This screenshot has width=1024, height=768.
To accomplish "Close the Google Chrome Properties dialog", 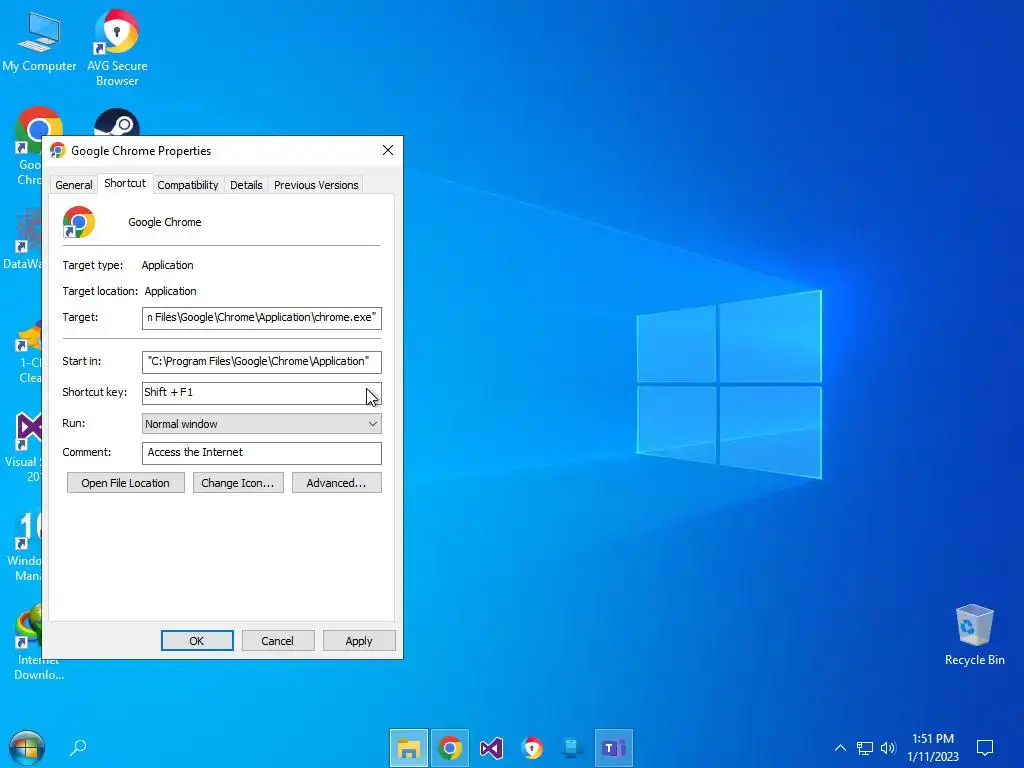I will tap(388, 150).
